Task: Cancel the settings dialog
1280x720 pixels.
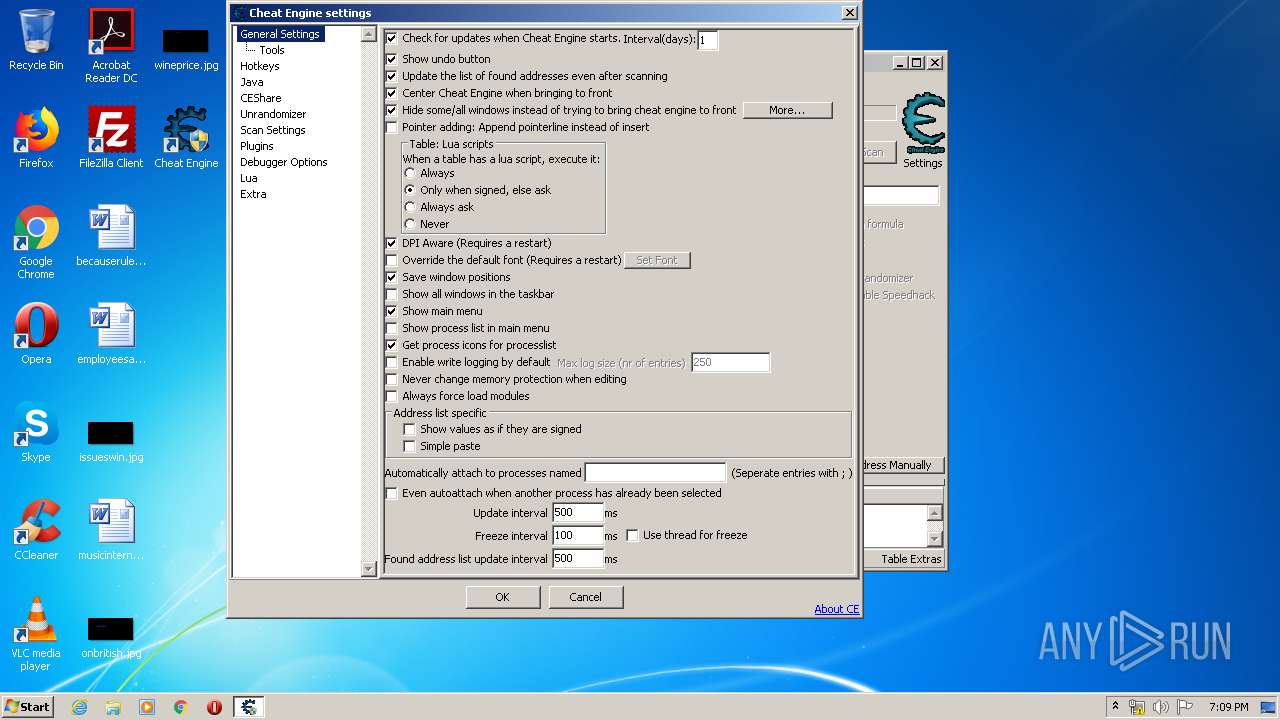Action: pos(585,597)
